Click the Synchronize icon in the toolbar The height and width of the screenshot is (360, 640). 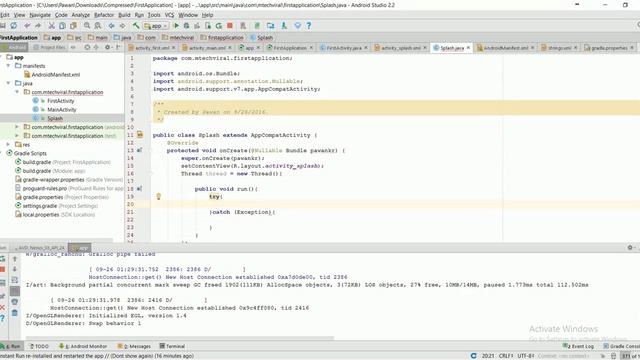click(x=13, y=26)
